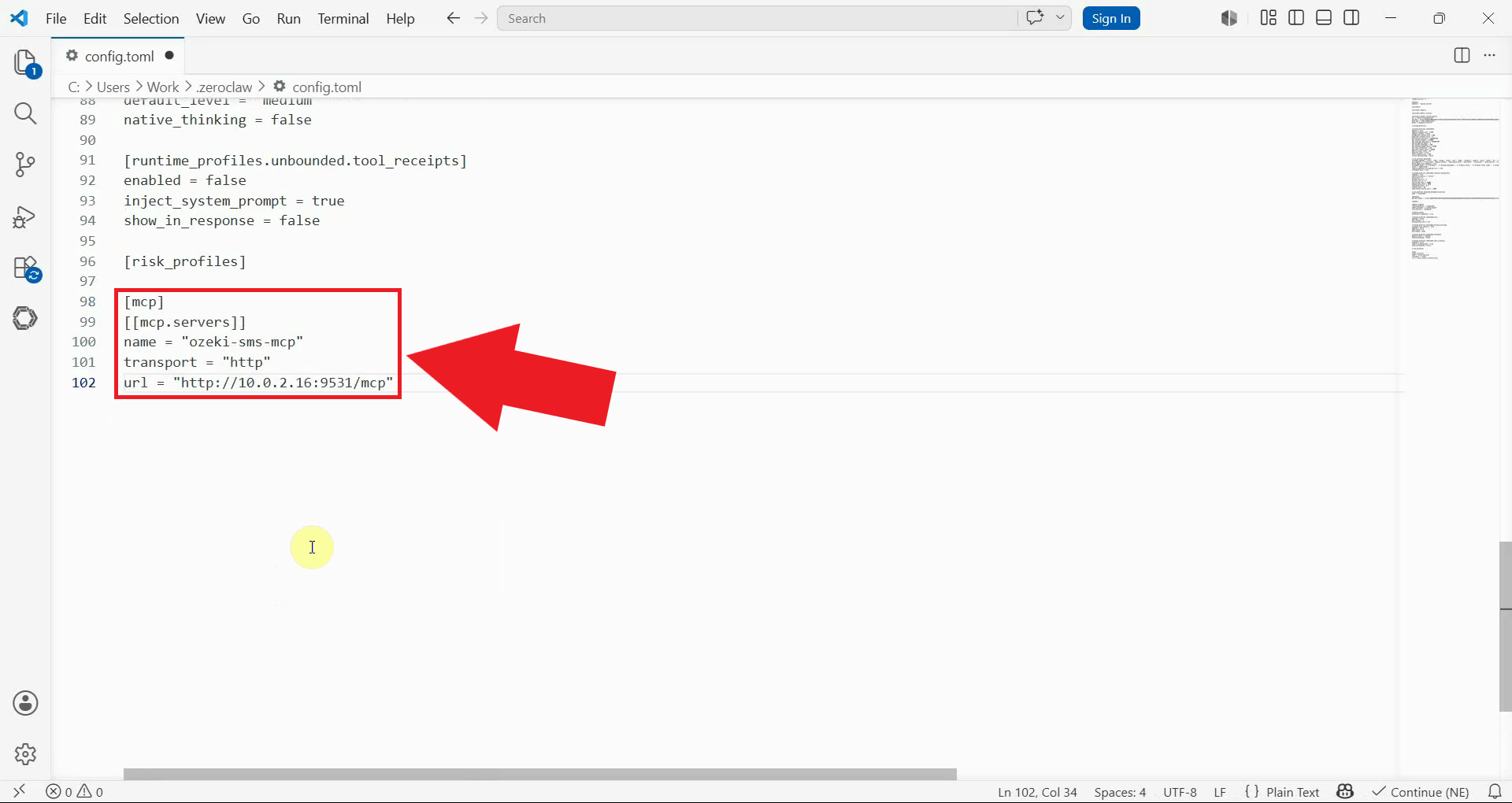
Task: Expand the C: breadcrumb
Action: click(74, 87)
